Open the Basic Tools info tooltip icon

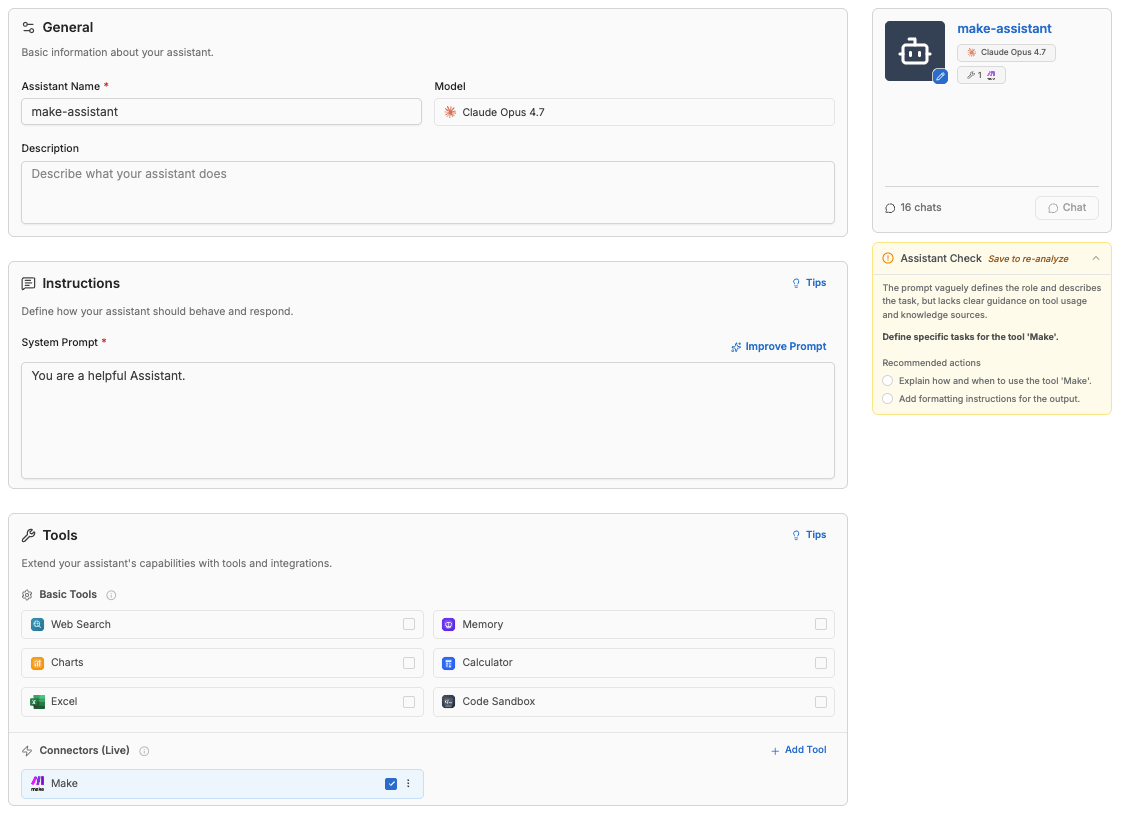click(x=111, y=595)
